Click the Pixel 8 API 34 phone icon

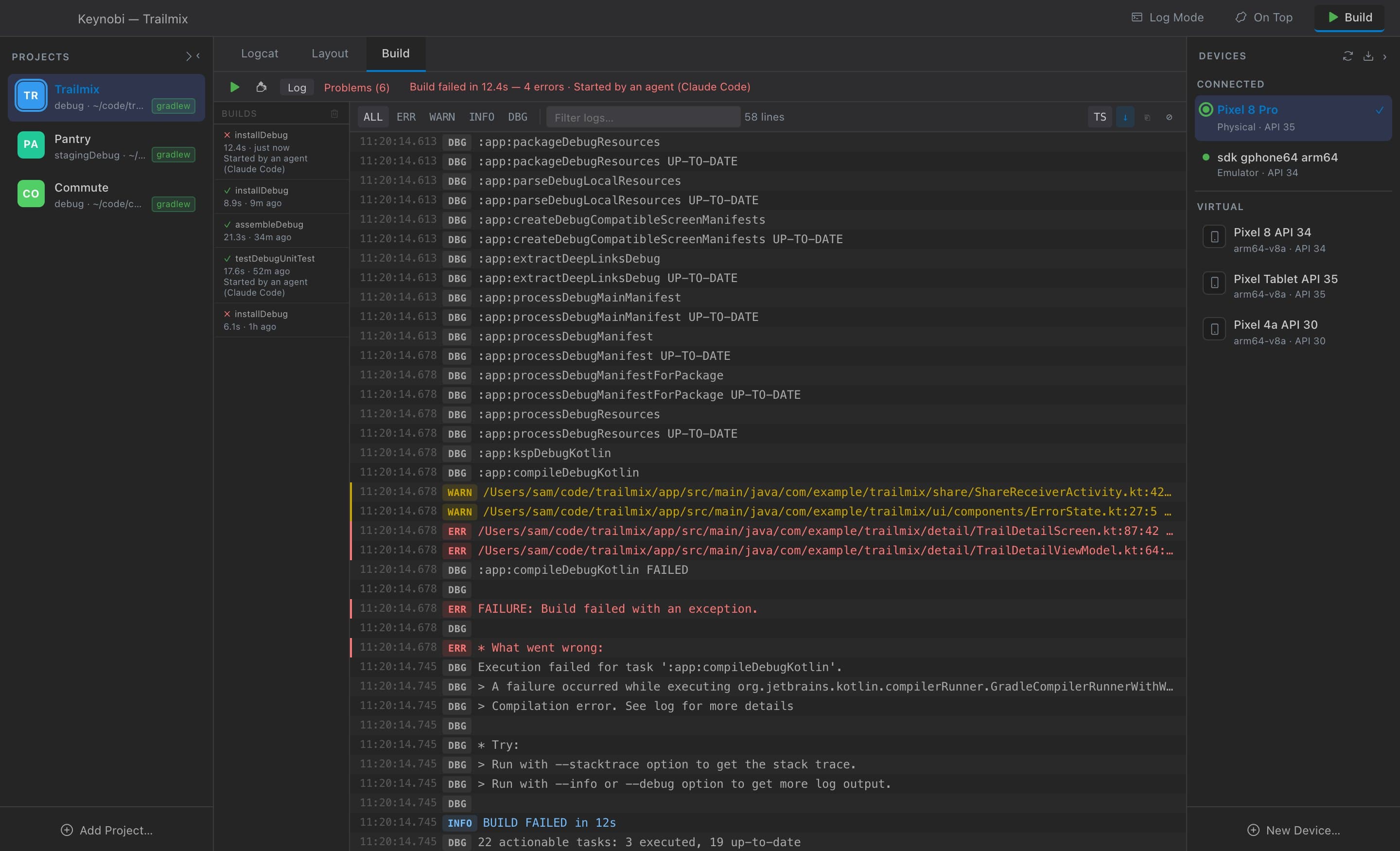coord(1214,237)
